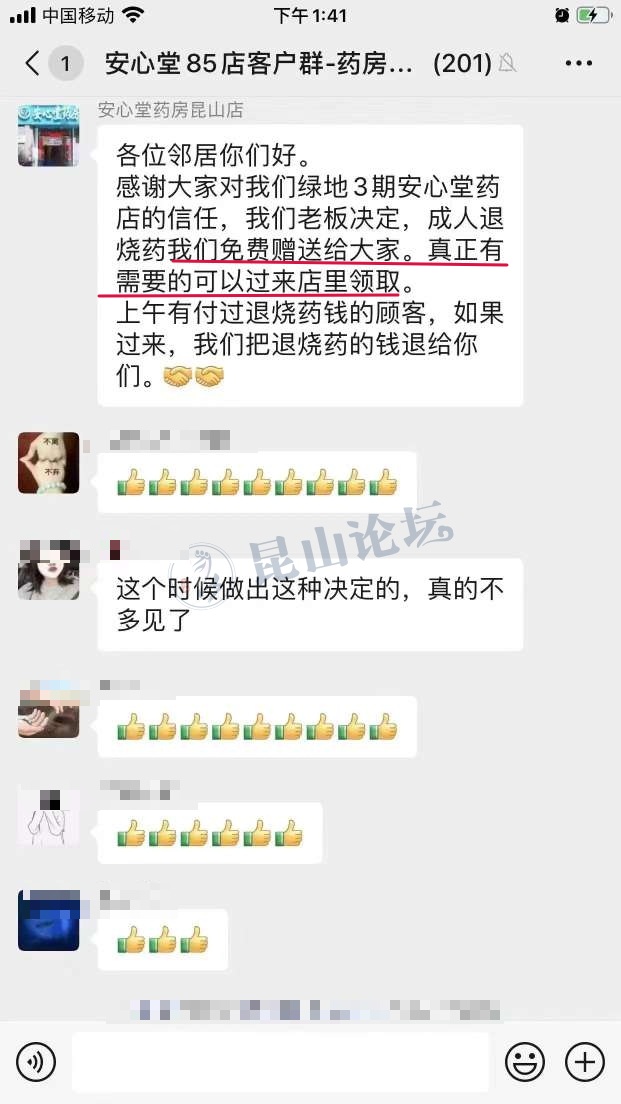The height and width of the screenshot is (1104, 621).
Task: Tap the muted bell notification icon
Action: (507, 63)
